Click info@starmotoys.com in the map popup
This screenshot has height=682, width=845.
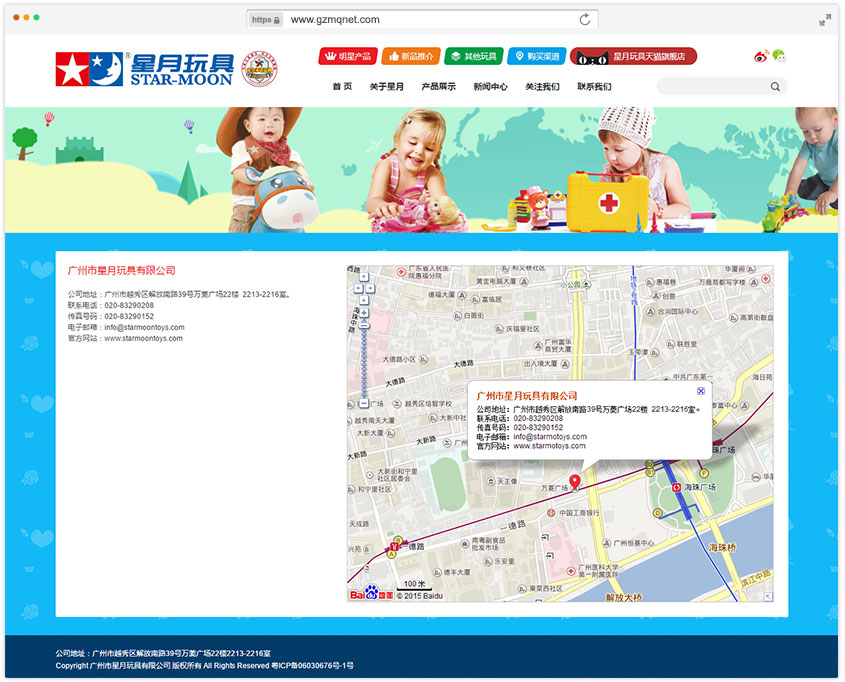550,436
